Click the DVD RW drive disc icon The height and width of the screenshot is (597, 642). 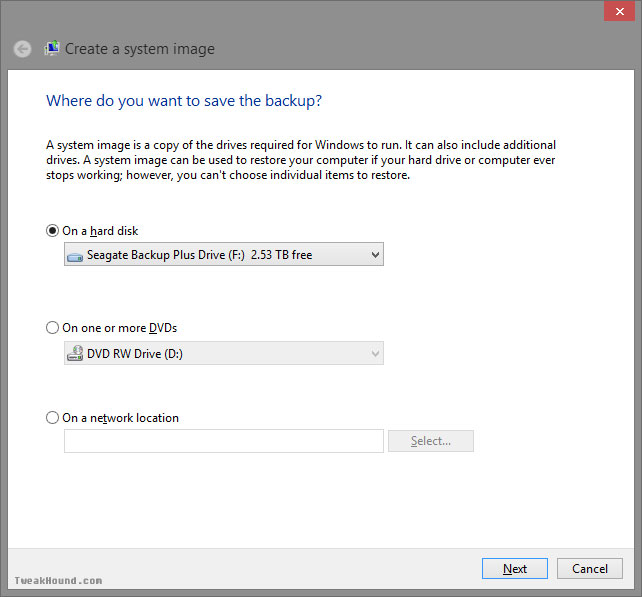pos(75,353)
